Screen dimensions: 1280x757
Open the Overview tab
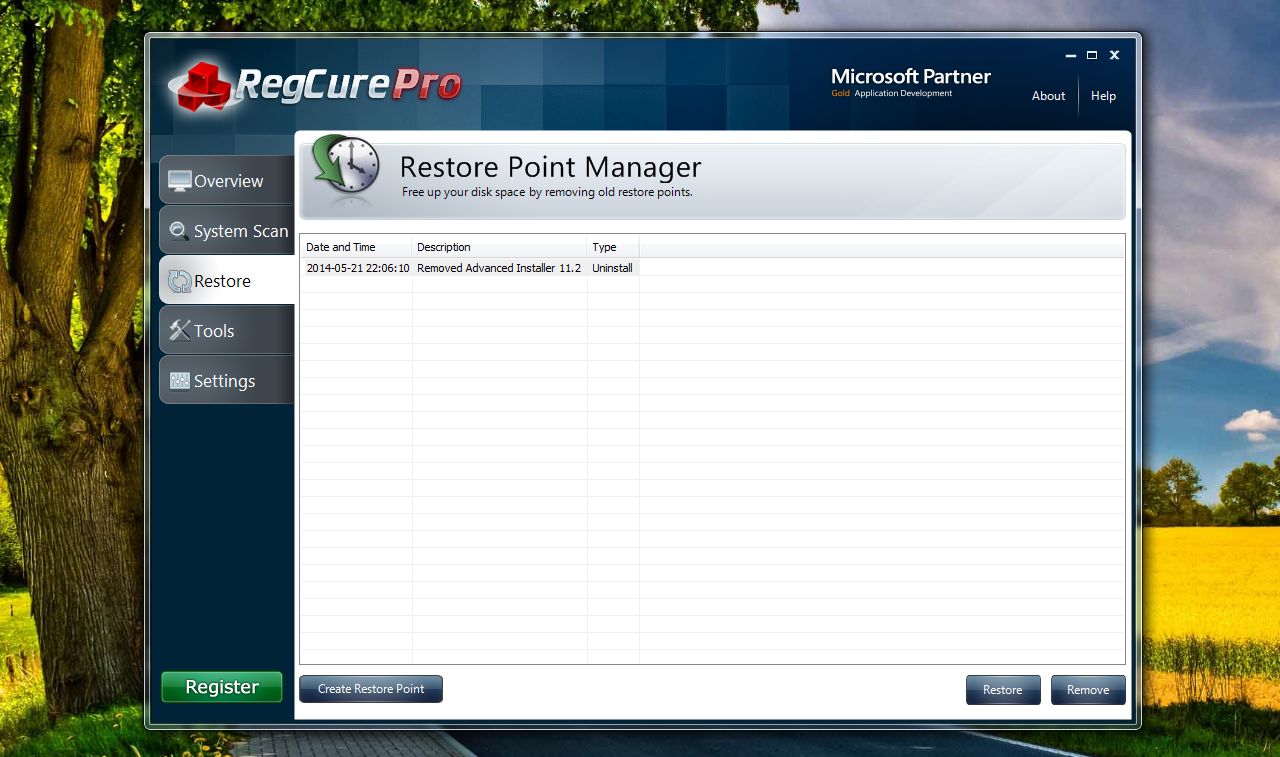227,181
